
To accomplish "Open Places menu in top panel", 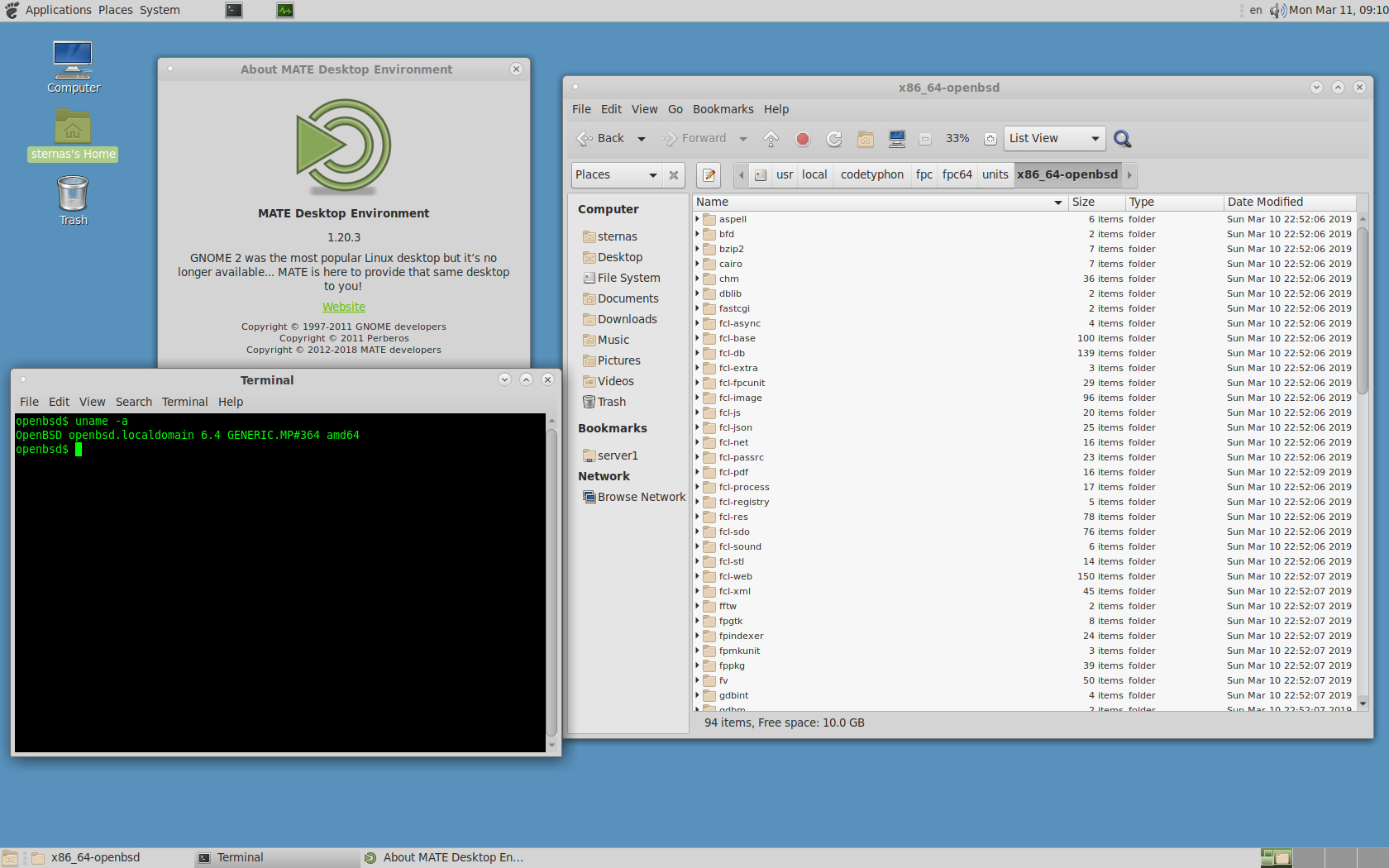I will click(115, 10).
